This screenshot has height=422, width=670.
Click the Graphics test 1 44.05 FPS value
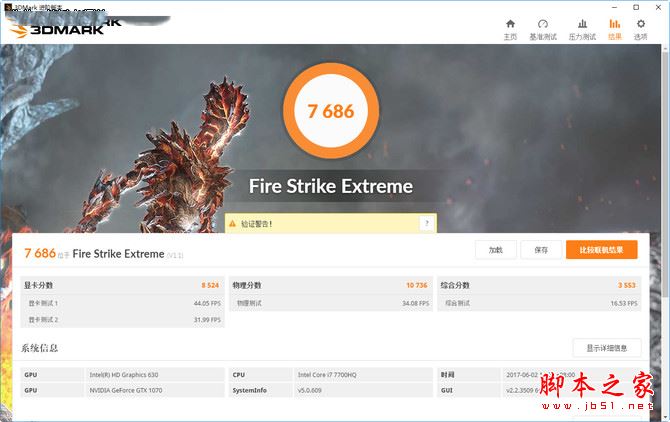click(207, 303)
